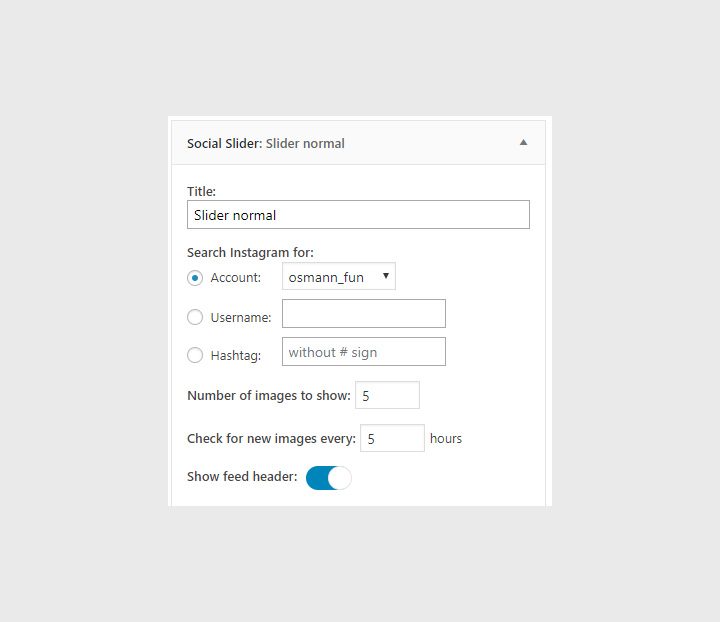Click the Title label
The image size is (720, 622).
point(201,191)
